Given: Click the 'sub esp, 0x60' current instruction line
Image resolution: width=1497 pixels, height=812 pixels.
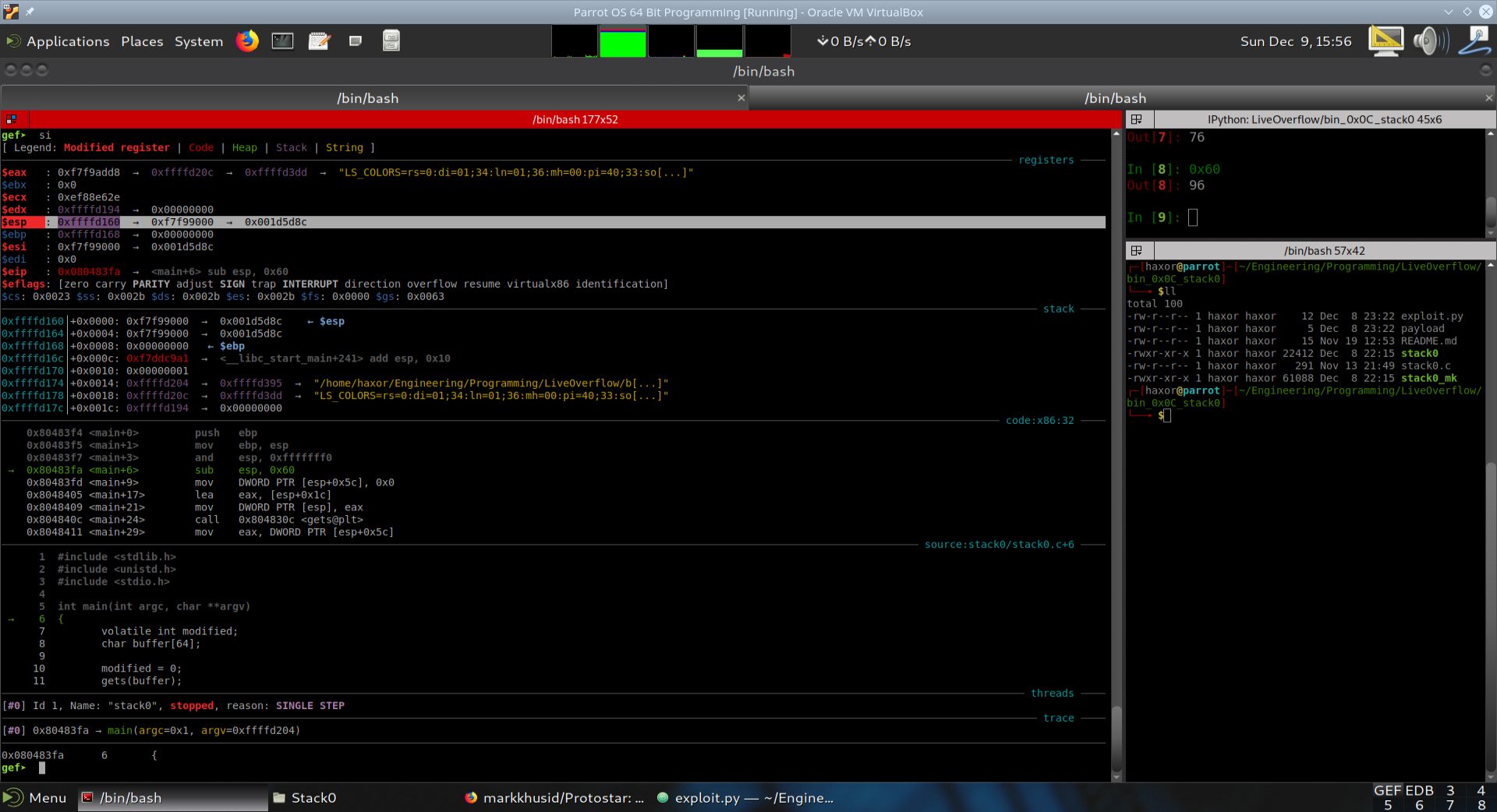Looking at the screenshot, I should [x=160, y=470].
